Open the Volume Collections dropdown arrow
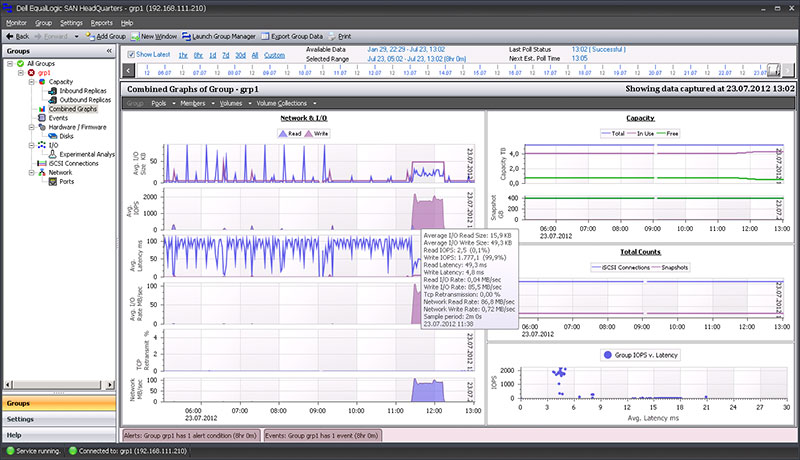The image size is (800, 460). click(x=314, y=104)
